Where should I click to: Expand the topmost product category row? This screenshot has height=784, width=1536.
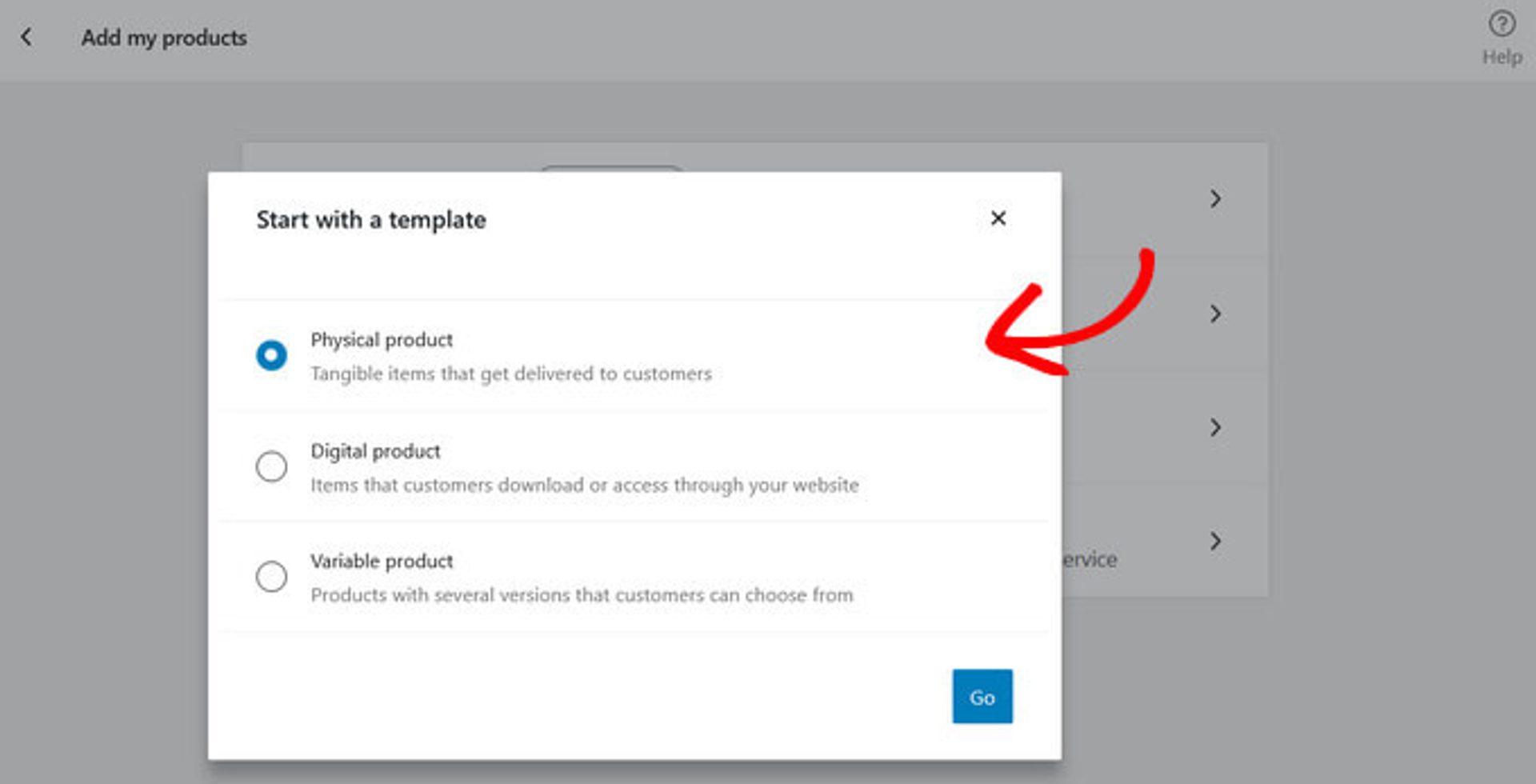[x=1214, y=198]
